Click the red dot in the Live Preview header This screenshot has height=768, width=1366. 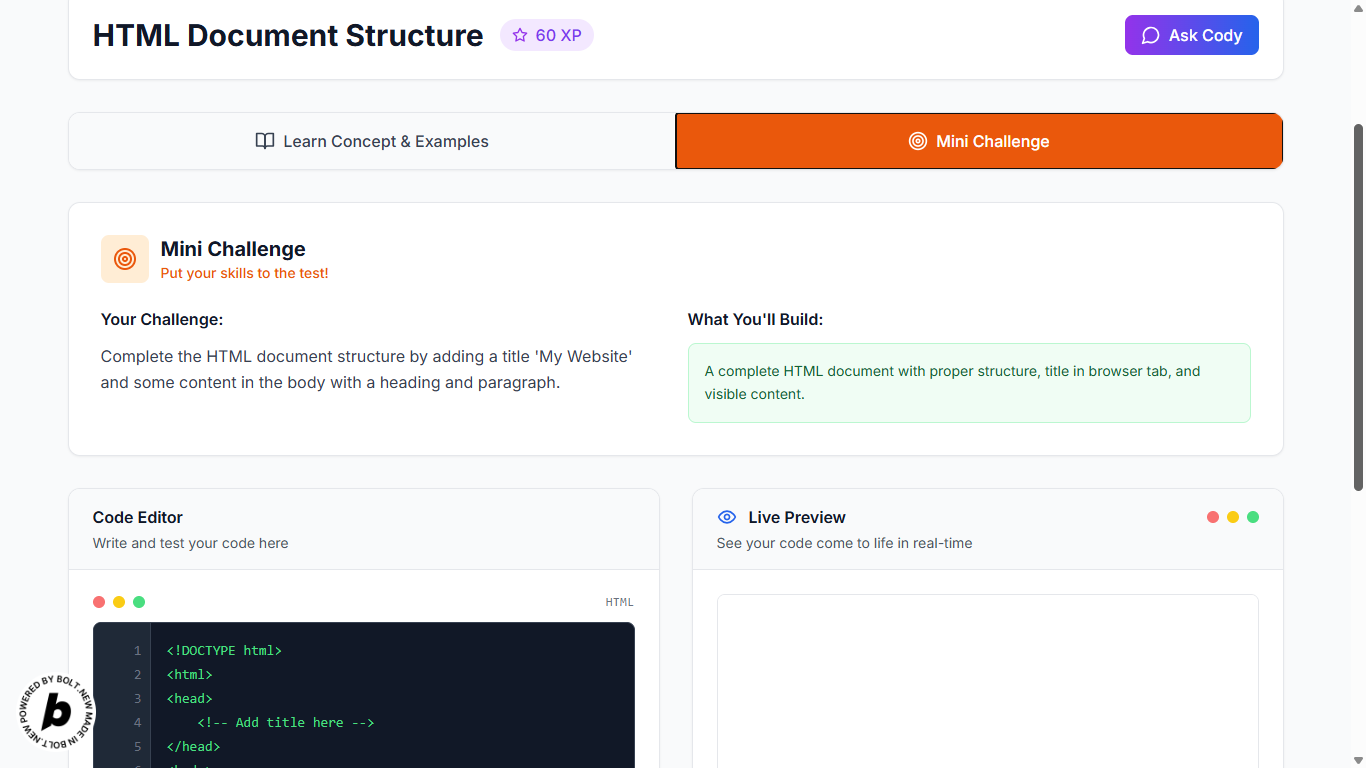coord(1213,517)
